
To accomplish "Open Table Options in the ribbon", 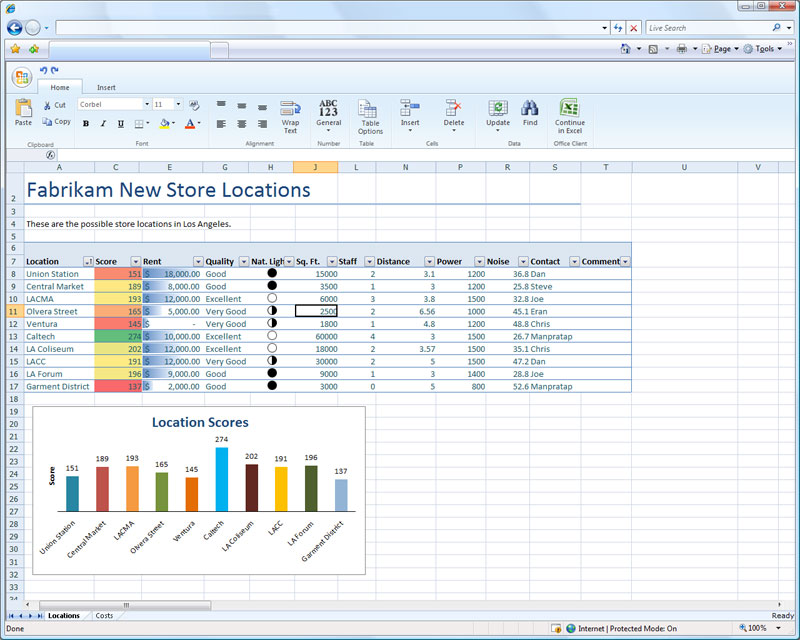I will coord(370,115).
